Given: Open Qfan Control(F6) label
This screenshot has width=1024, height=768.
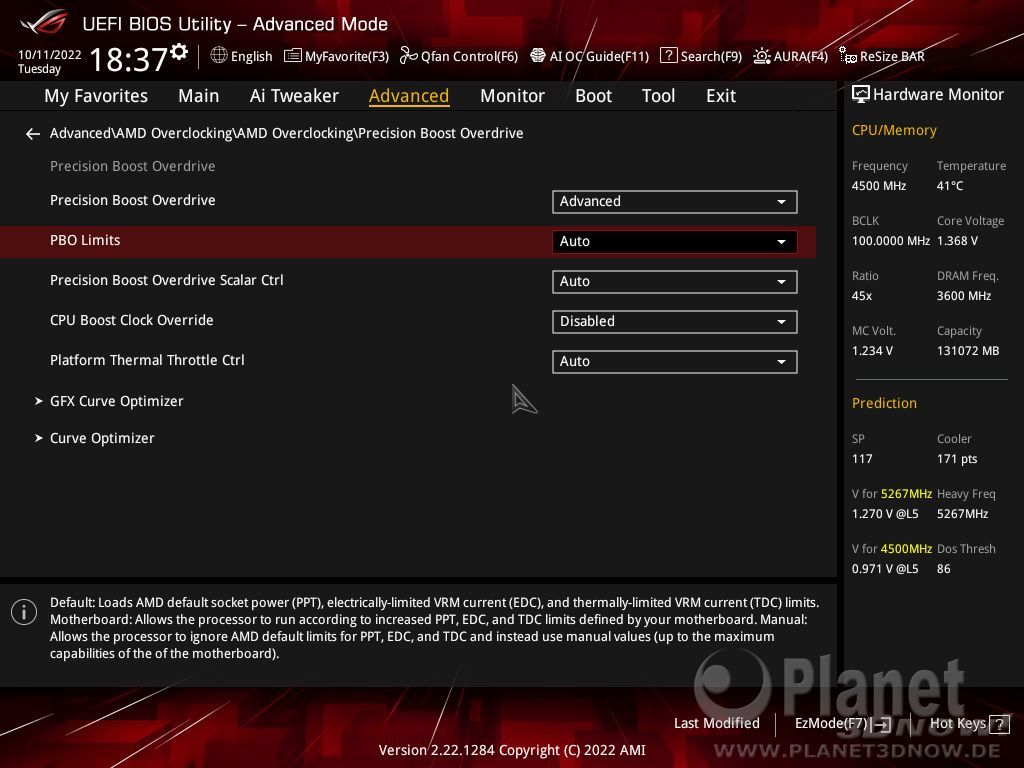Looking at the screenshot, I should 469,57.
